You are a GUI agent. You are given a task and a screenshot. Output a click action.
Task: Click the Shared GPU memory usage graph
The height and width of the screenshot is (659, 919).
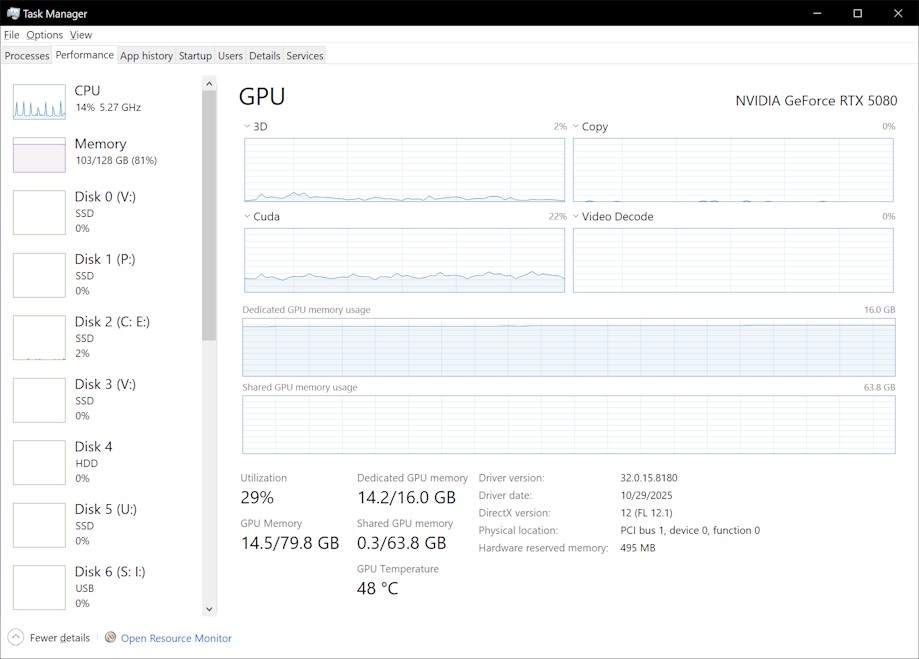click(x=569, y=424)
